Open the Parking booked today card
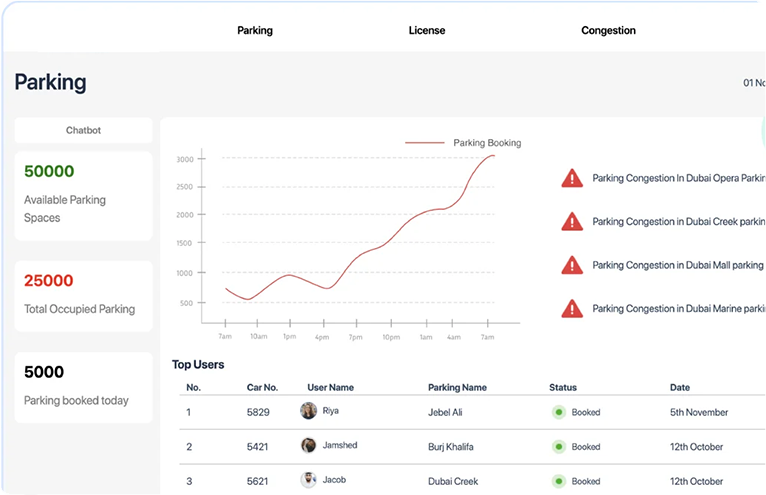Image resolution: width=766 pixels, height=495 pixels. [x=83, y=386]
